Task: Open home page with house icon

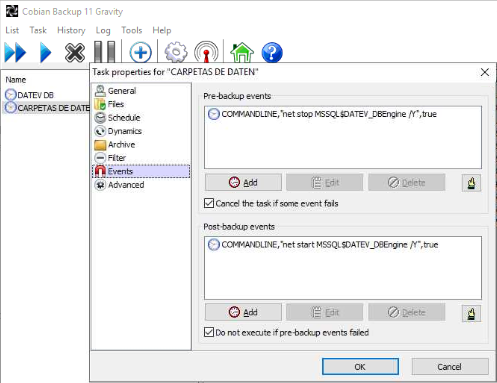Action: (x=242, y=52)
